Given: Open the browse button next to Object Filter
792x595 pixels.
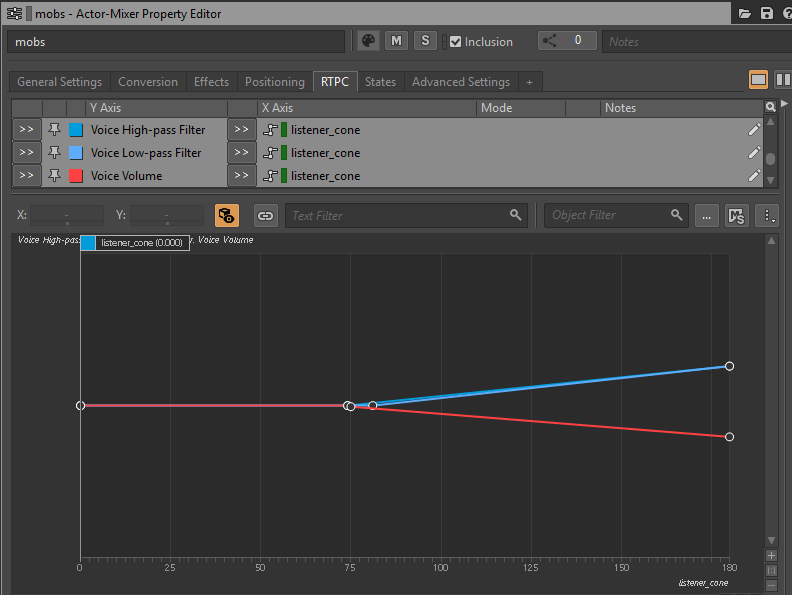Looking at the screenshot, I should (707, 215).
